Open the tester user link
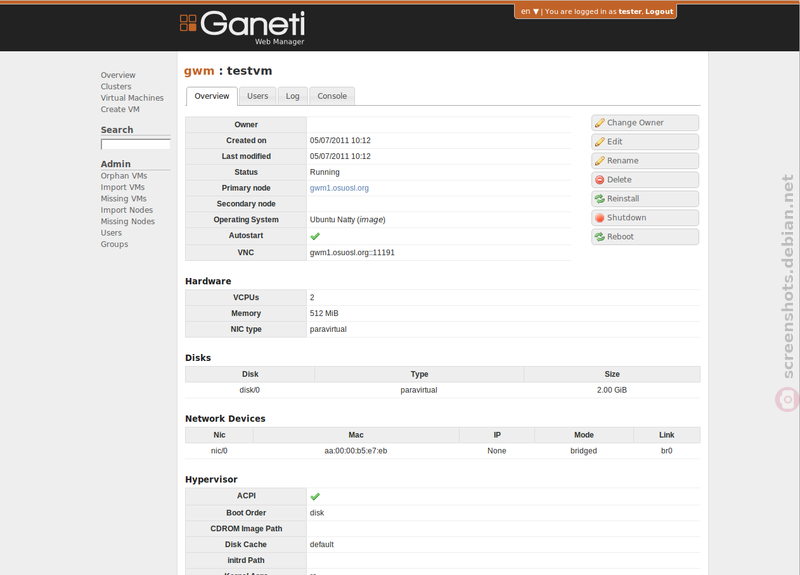This screenshot has width=800, height=575. point(630,11)
